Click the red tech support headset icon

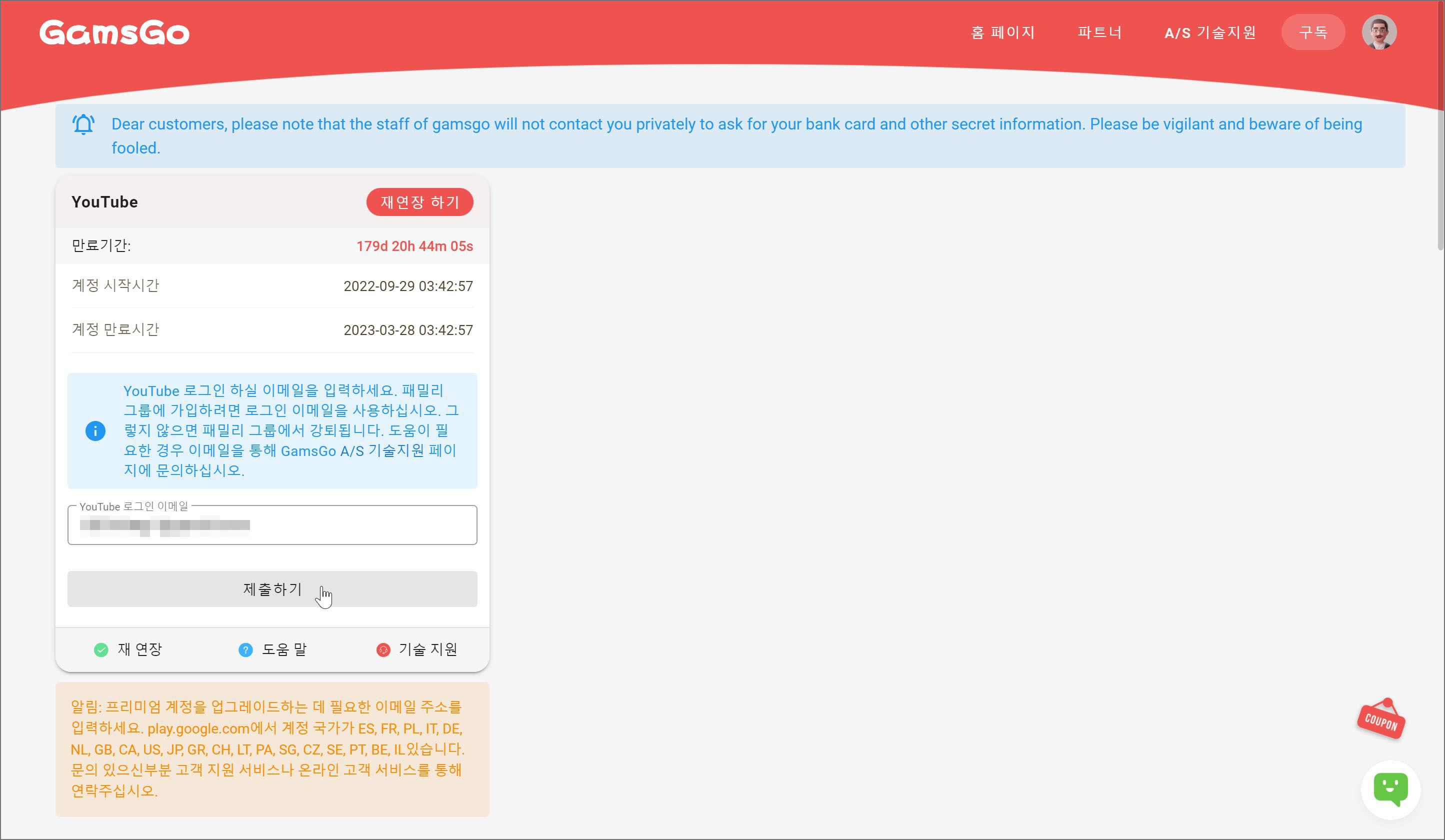coord(383,649)
